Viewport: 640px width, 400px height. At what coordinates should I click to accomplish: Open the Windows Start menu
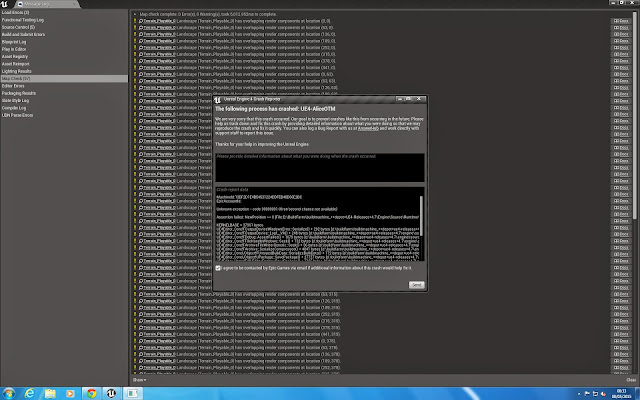click(8, 393)
